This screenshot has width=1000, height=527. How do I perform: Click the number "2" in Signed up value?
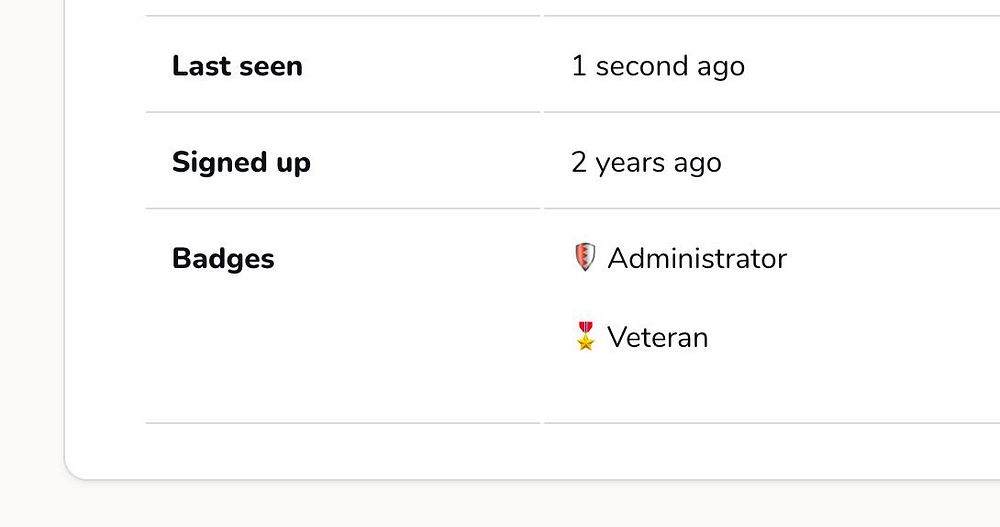point(579,162)
